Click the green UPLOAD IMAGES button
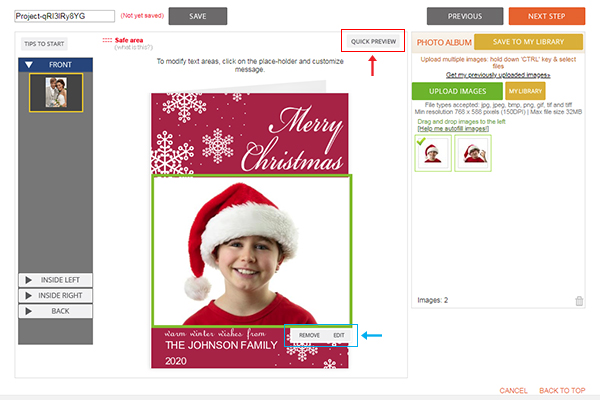This screenshot has width=600, height=400. pos(457,91)
